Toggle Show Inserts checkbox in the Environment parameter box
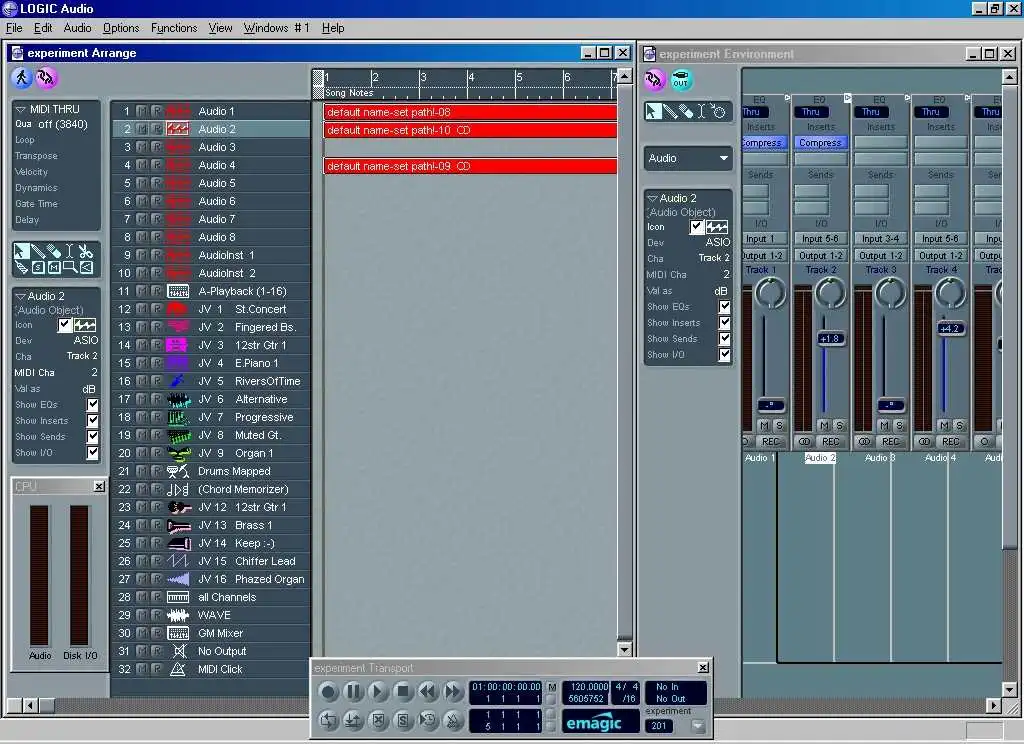Screen dimensions: 1024x744 click(x=724, y=323)
